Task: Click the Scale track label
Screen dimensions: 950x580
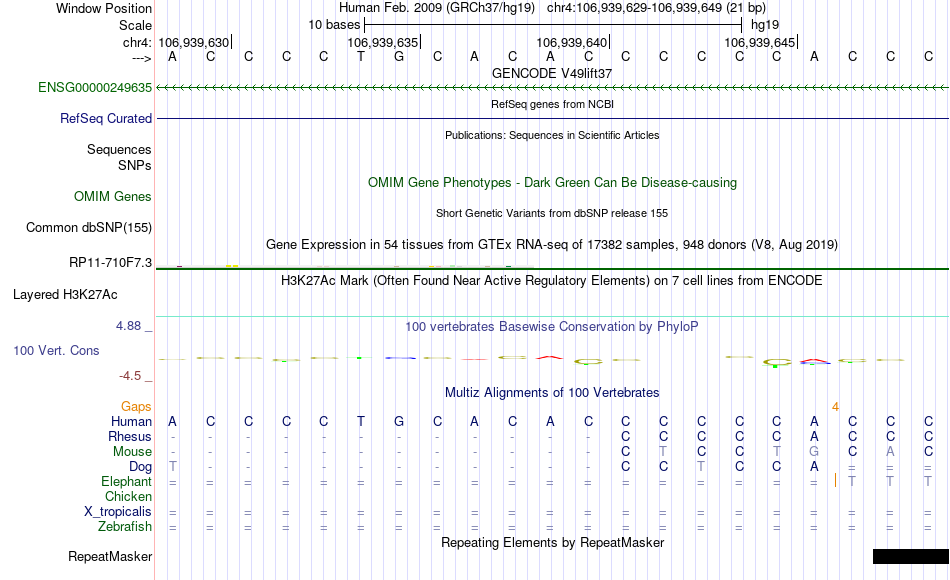Action: (x=135, y=25)
